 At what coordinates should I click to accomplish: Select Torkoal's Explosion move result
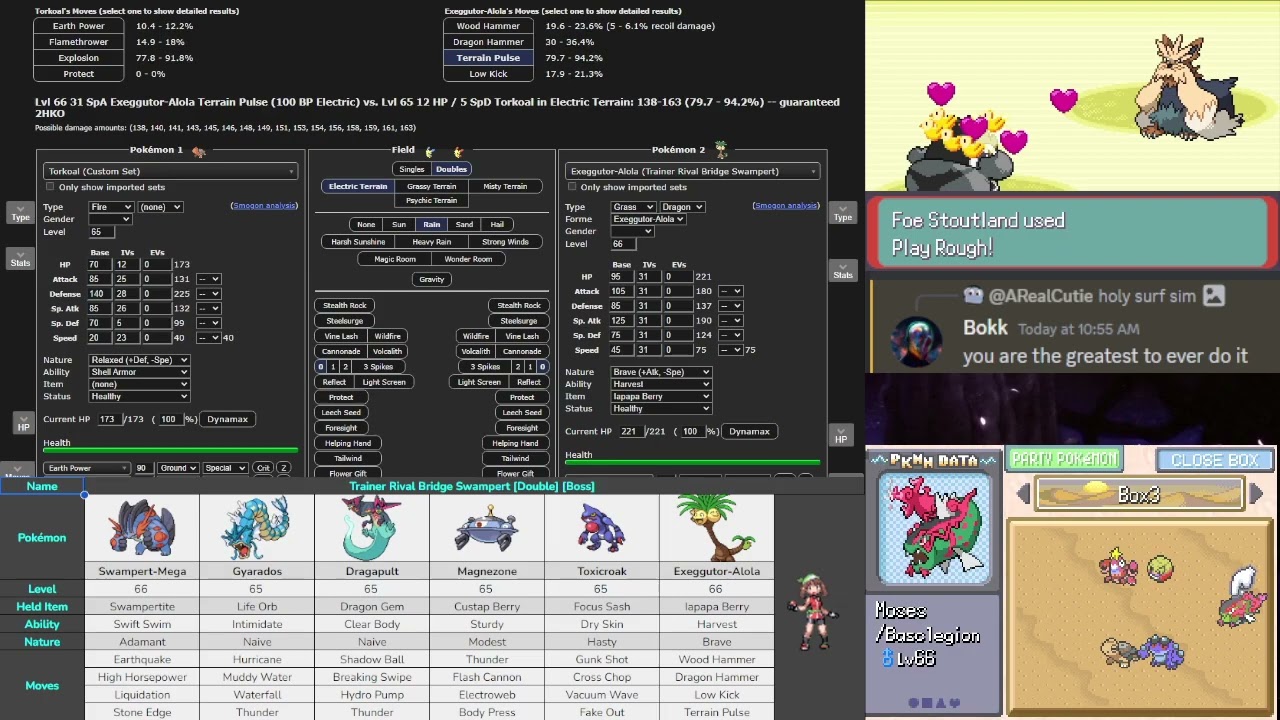click(78, 58)
